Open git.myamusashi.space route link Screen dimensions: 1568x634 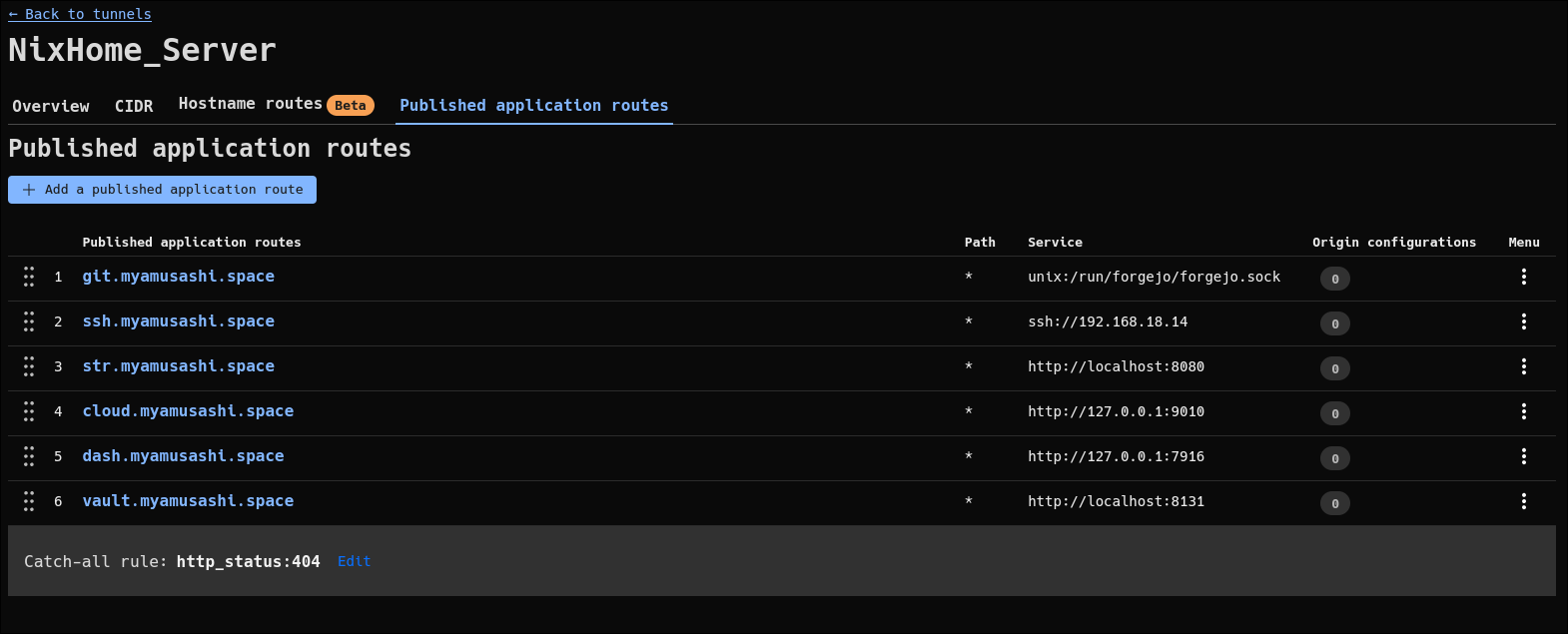point(179,277)
